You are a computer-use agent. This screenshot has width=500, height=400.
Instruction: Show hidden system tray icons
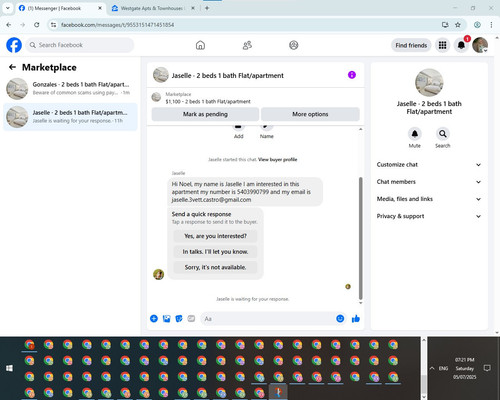tap(432, 368)
